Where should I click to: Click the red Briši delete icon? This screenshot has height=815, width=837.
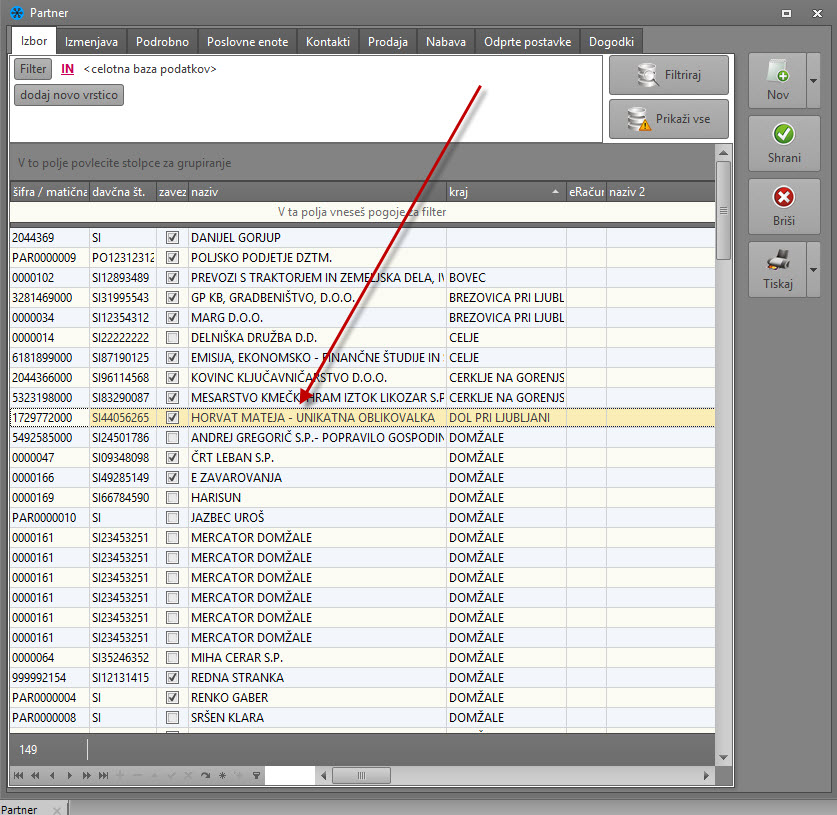click(784, 197)
